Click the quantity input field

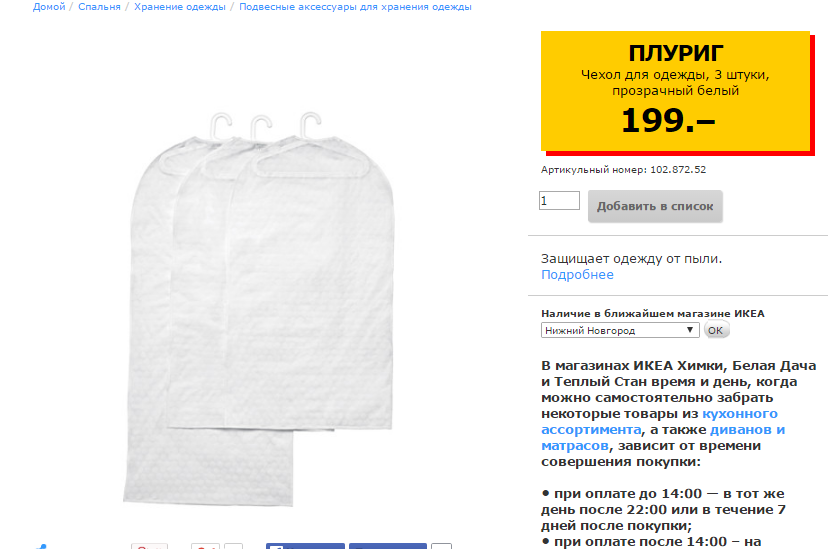(559, 201)
